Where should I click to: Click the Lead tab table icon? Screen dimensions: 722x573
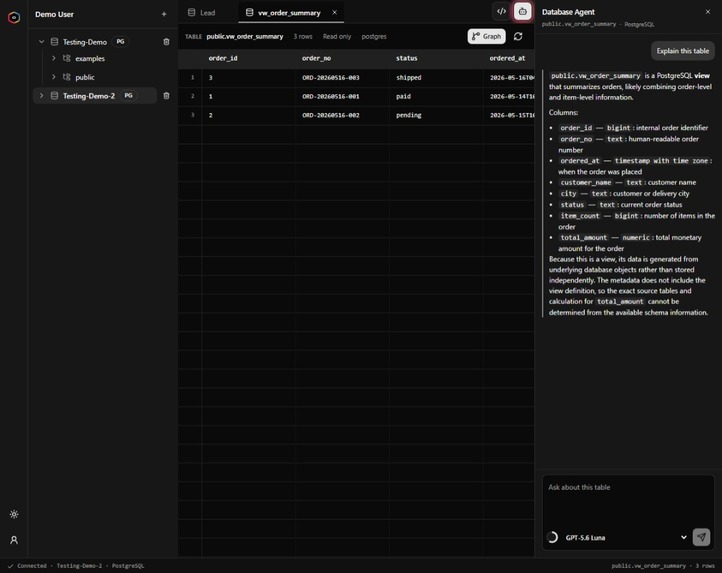click(x=192, y=12)
